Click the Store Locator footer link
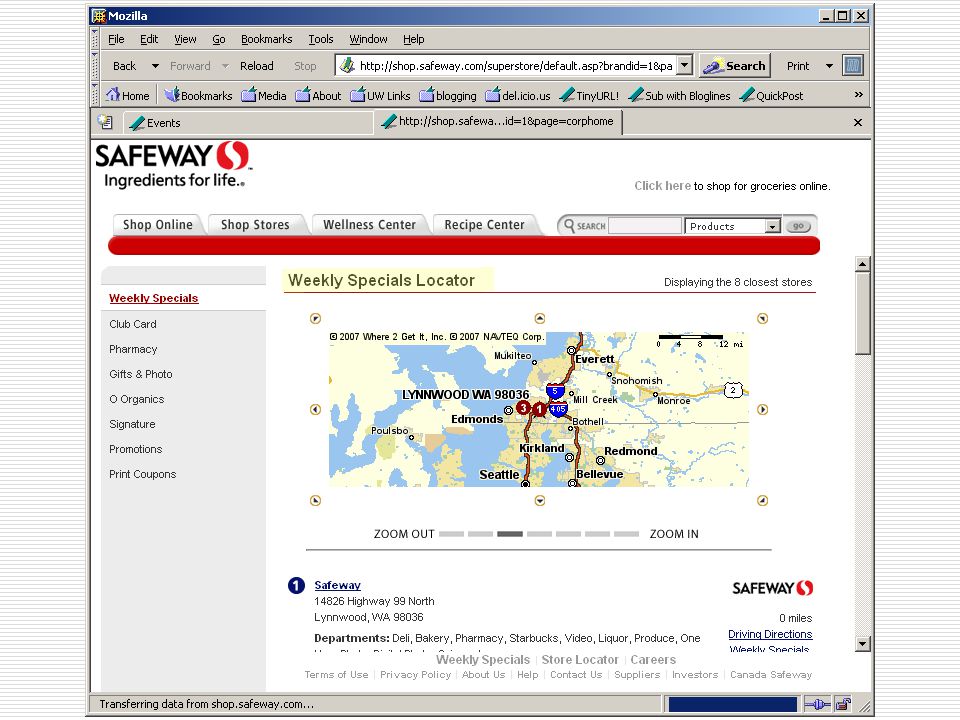960x720 pixels. click(580, 659)
